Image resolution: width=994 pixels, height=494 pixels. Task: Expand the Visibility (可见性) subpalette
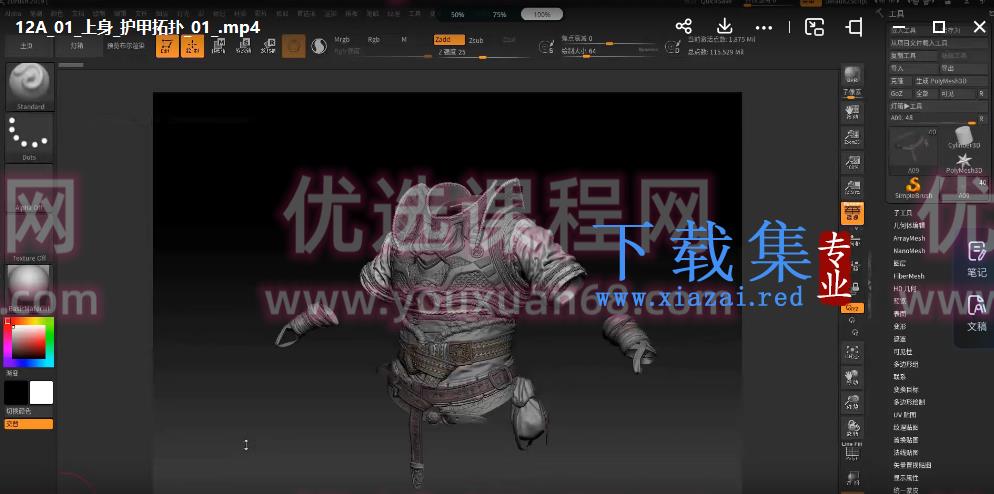[902, 352]
